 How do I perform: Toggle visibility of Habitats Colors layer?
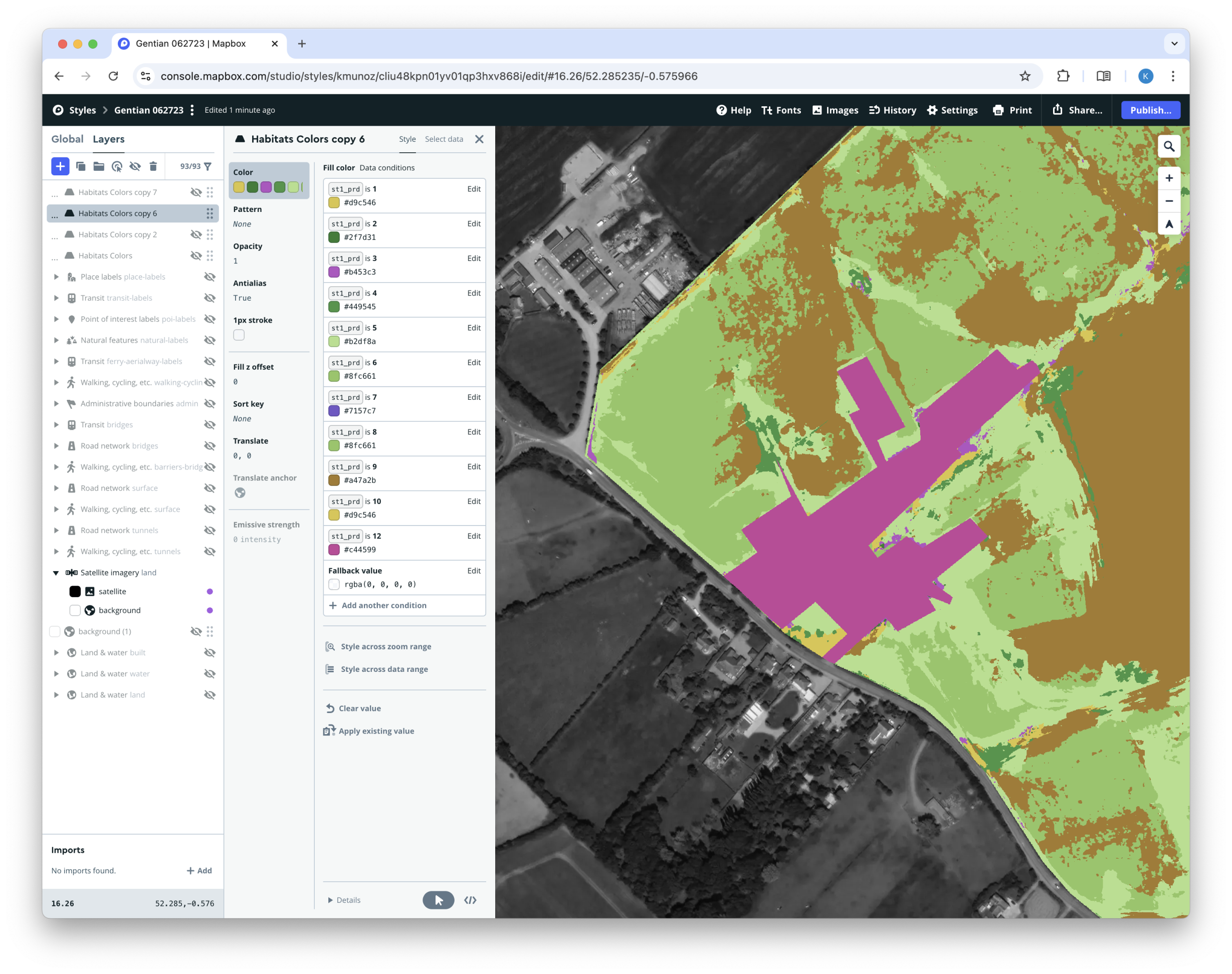pos(195,256)
